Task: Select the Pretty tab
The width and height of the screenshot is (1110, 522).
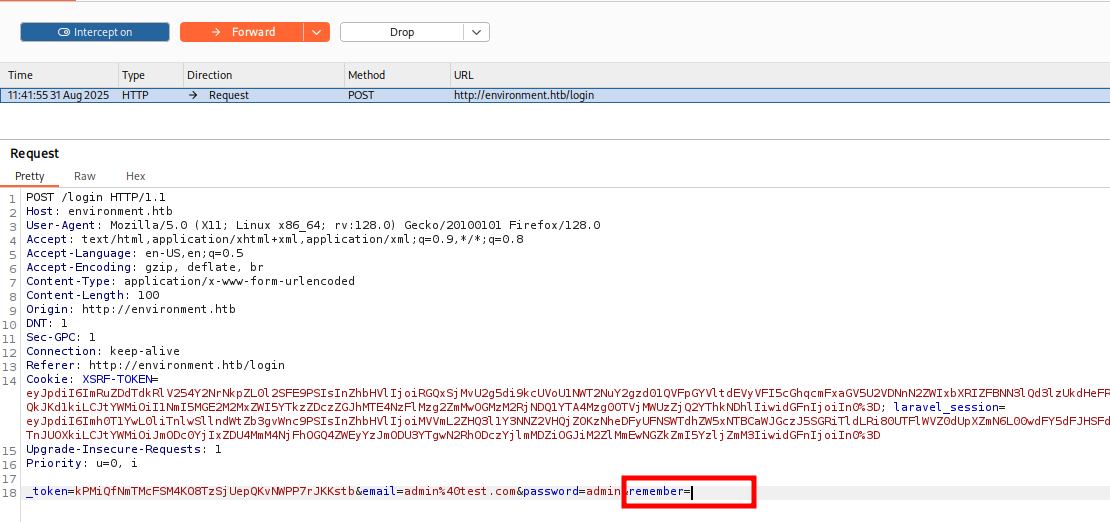Action: pyautogui.click(x=30, y=176)
